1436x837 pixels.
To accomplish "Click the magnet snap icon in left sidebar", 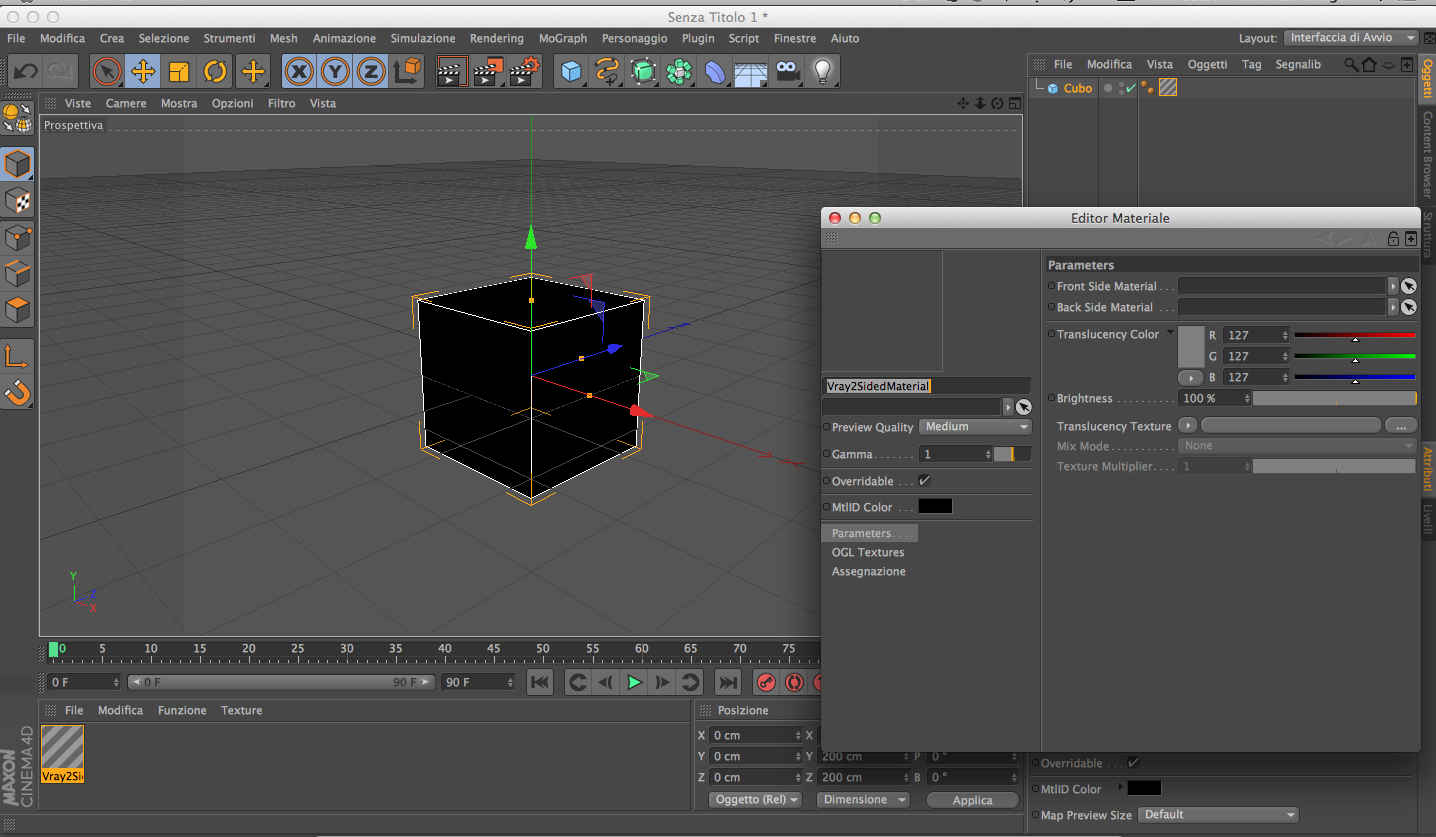I will 18,393.
